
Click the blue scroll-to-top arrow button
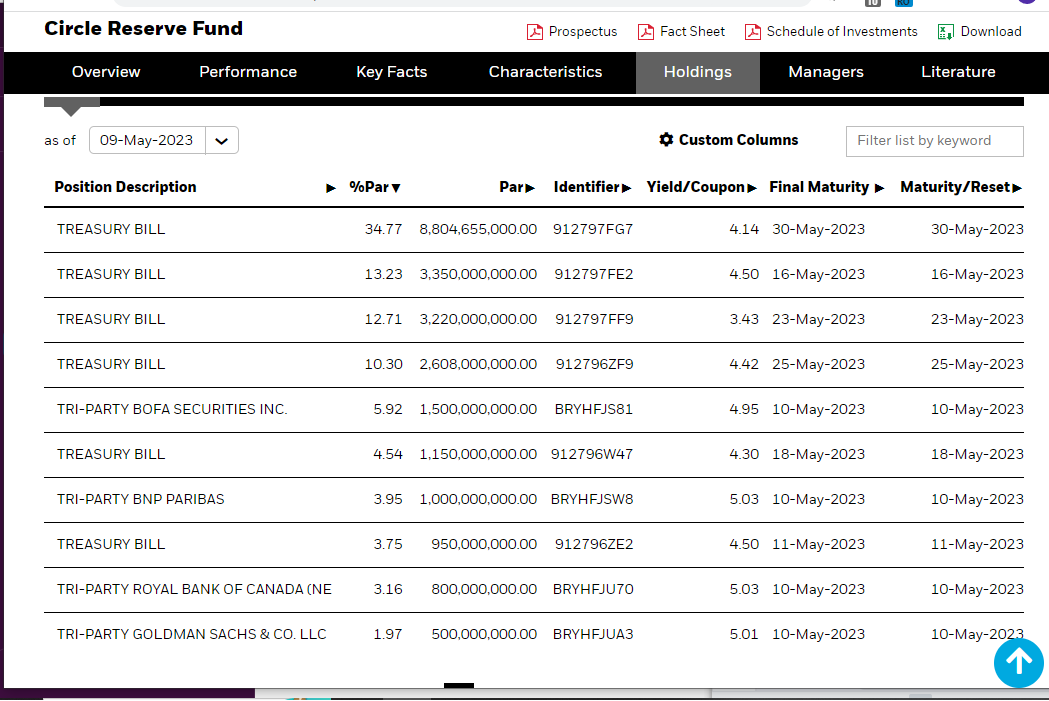1018,663
